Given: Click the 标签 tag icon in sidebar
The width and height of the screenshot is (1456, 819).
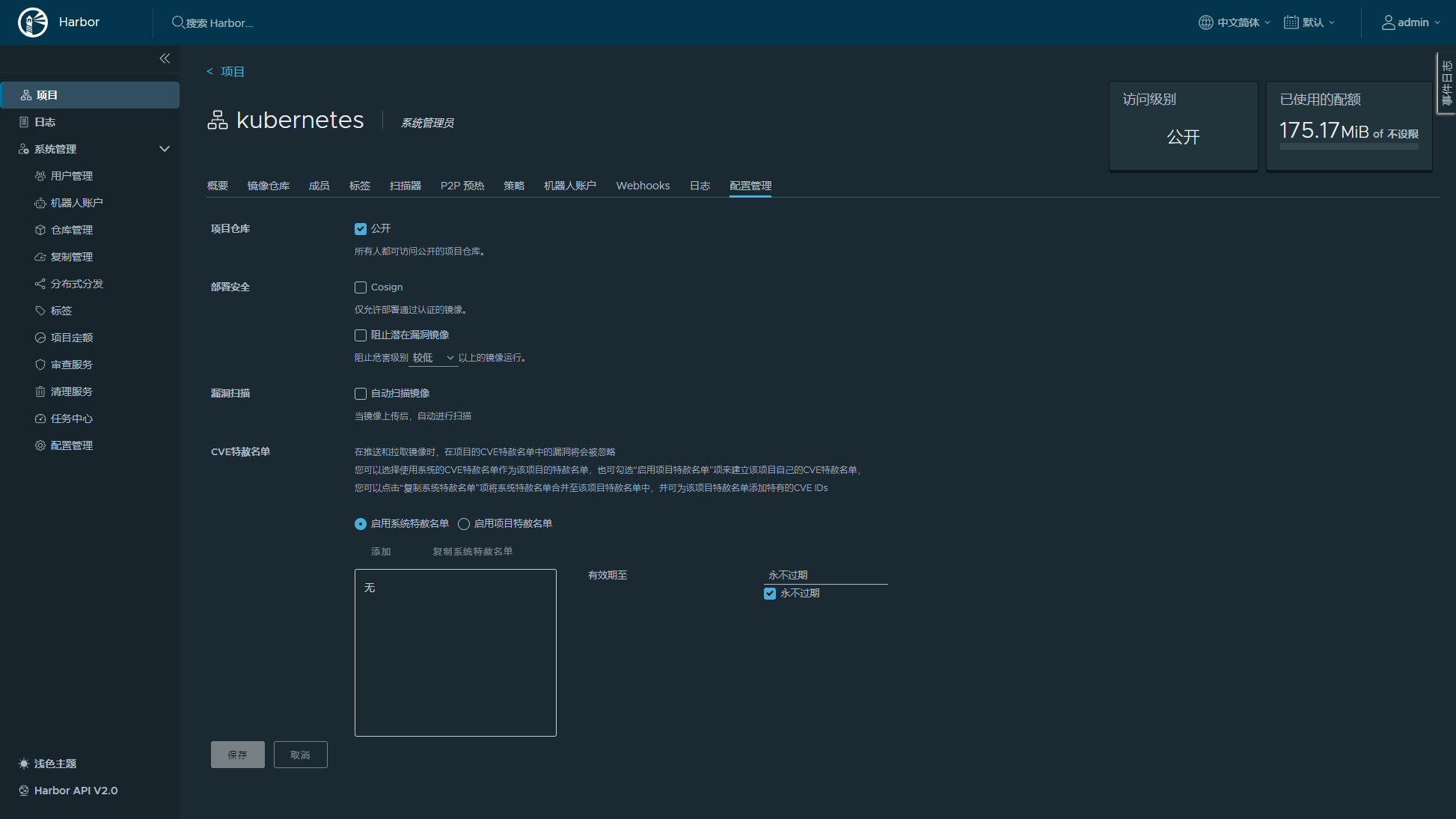Looking at the screenshot, I should pos(40,311).
